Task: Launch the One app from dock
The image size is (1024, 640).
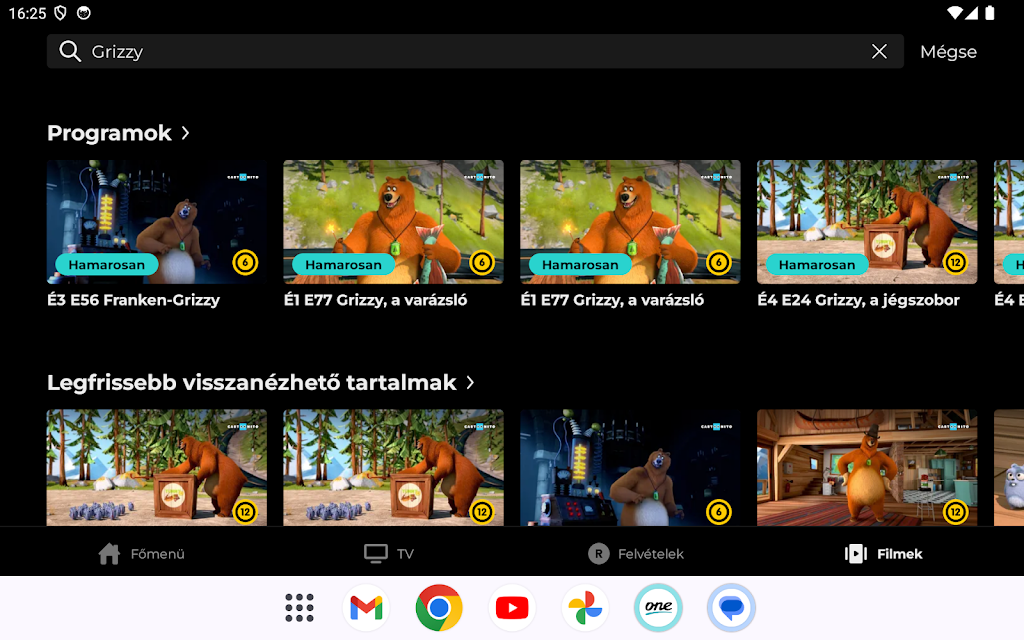Action: point(658,607)
